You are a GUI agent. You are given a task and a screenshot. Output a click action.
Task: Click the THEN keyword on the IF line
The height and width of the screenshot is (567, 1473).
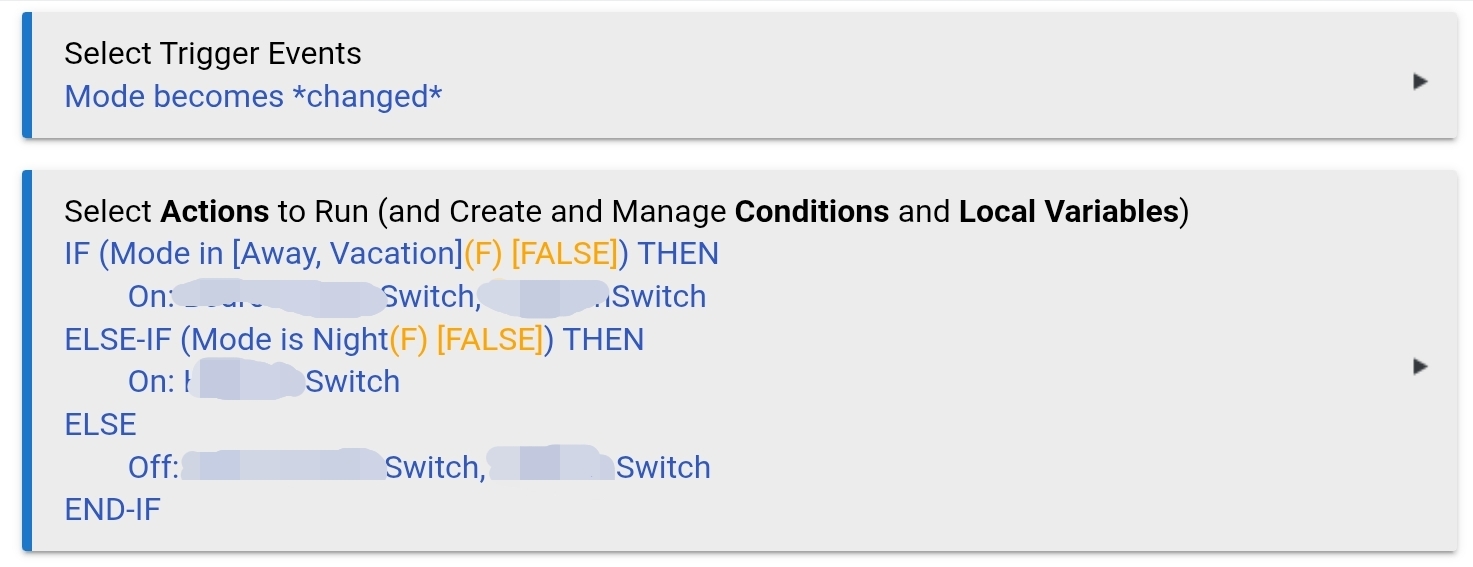[x=678, y=254]
